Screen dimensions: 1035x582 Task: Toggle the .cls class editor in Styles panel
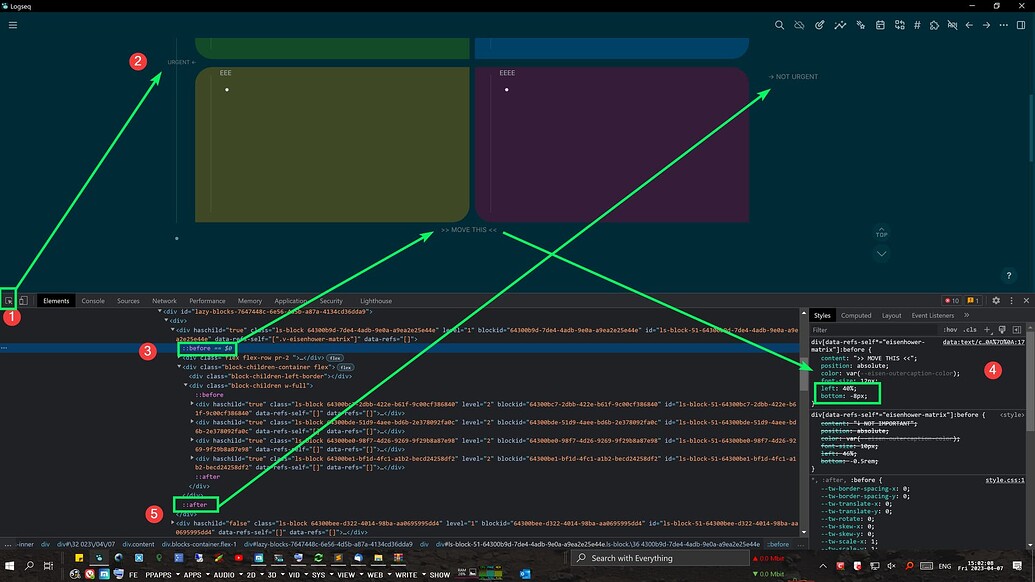(x=972, y=330)
